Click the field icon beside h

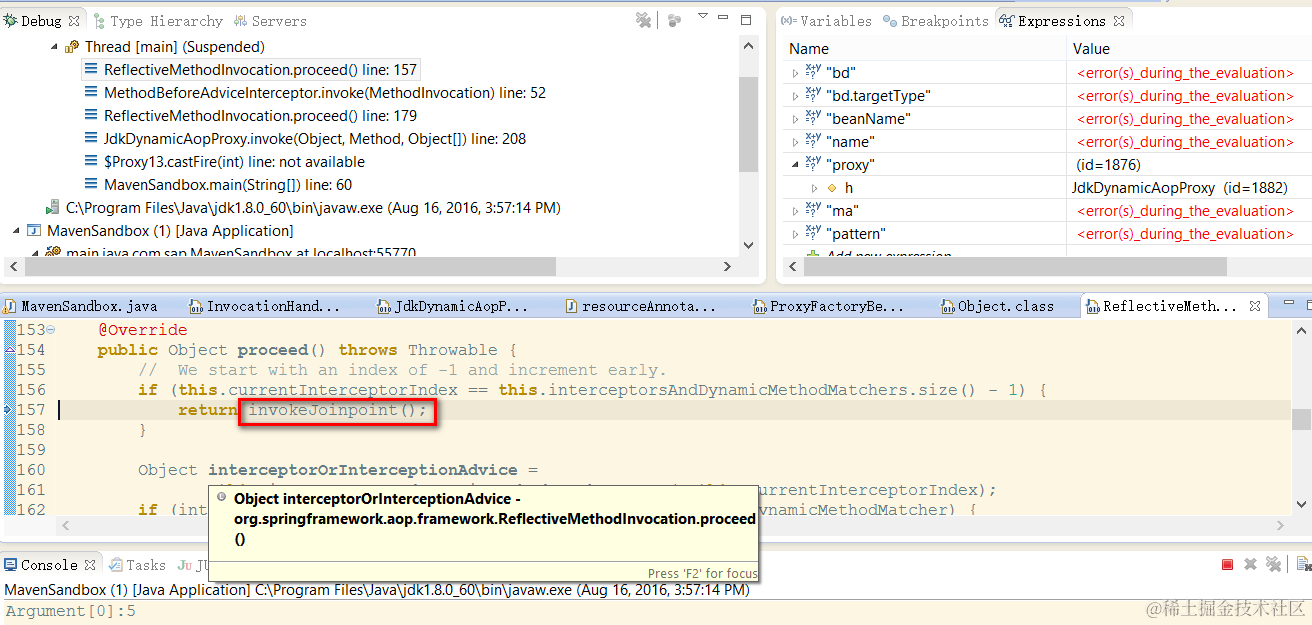point(832,188)
